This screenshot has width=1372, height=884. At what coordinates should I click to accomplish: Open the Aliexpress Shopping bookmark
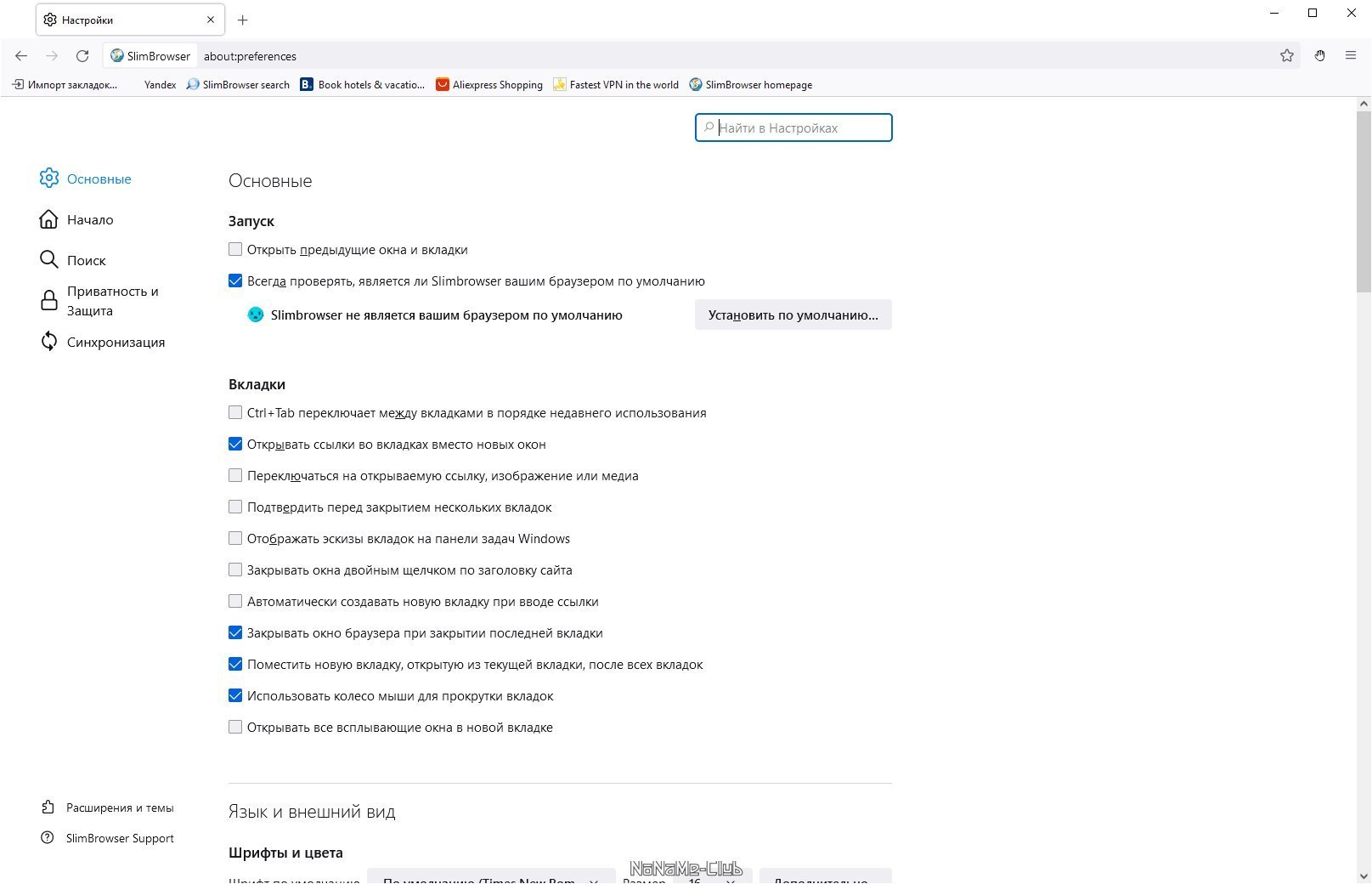489,85
